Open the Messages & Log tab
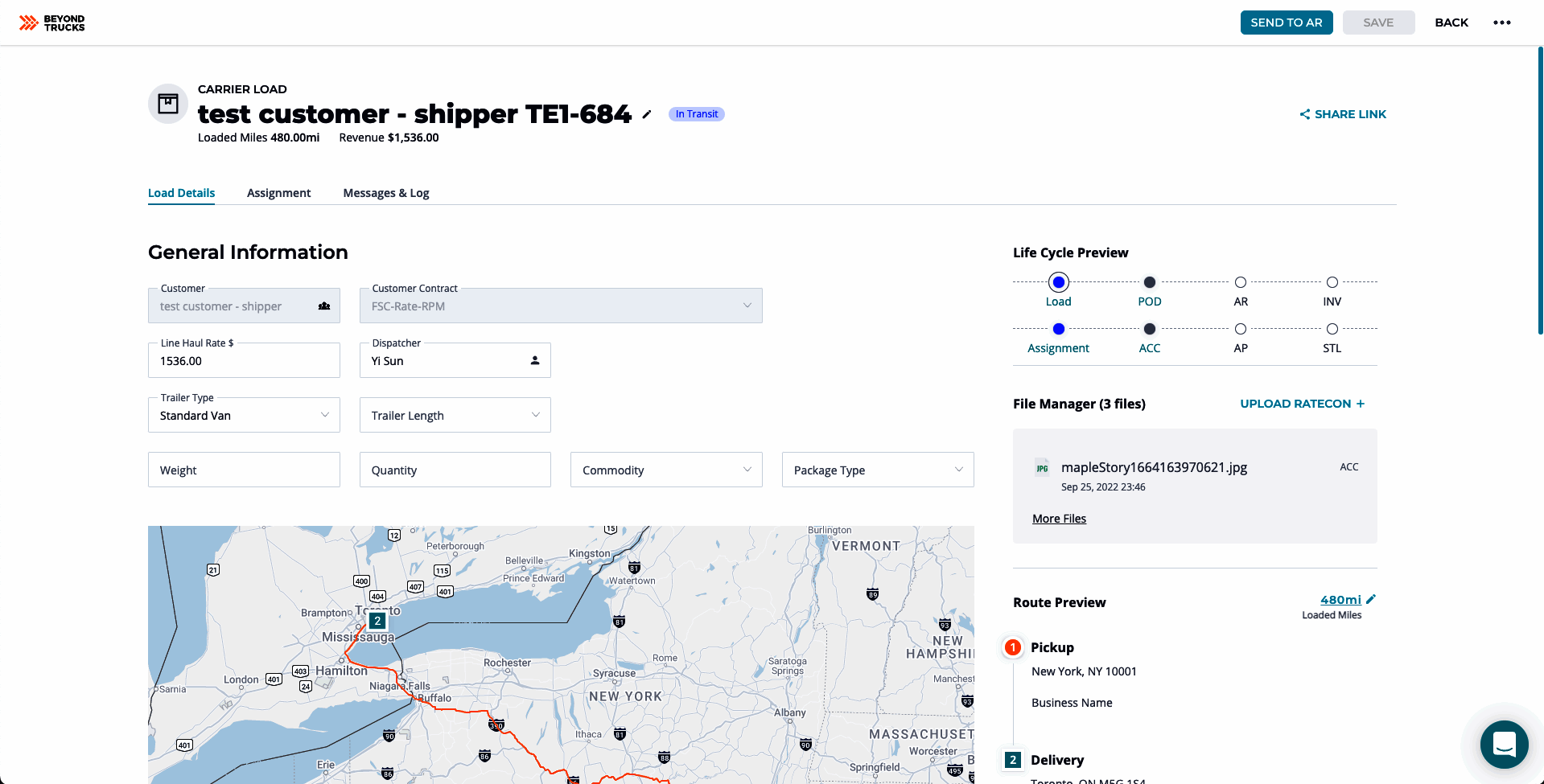Viewport: 1544px width, 784px height. click(x=385, y=193)
